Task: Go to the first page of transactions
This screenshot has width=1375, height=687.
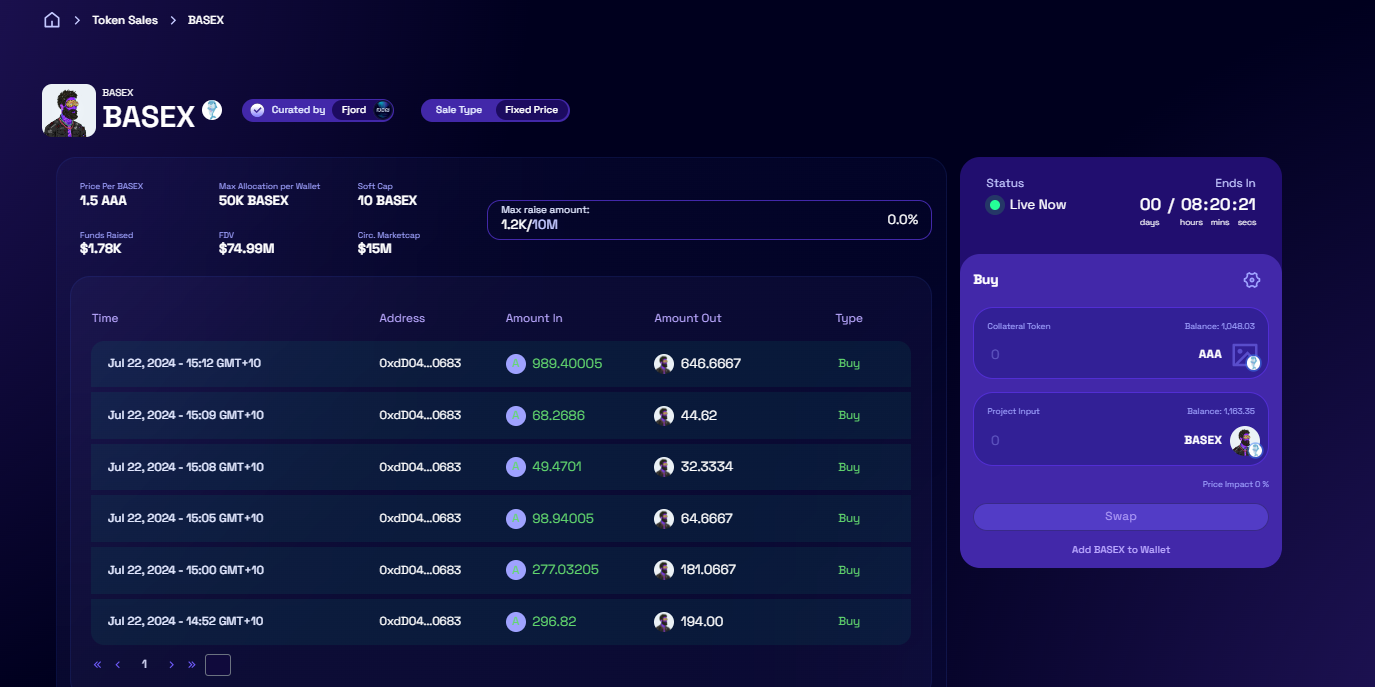Action: point(98,665)
